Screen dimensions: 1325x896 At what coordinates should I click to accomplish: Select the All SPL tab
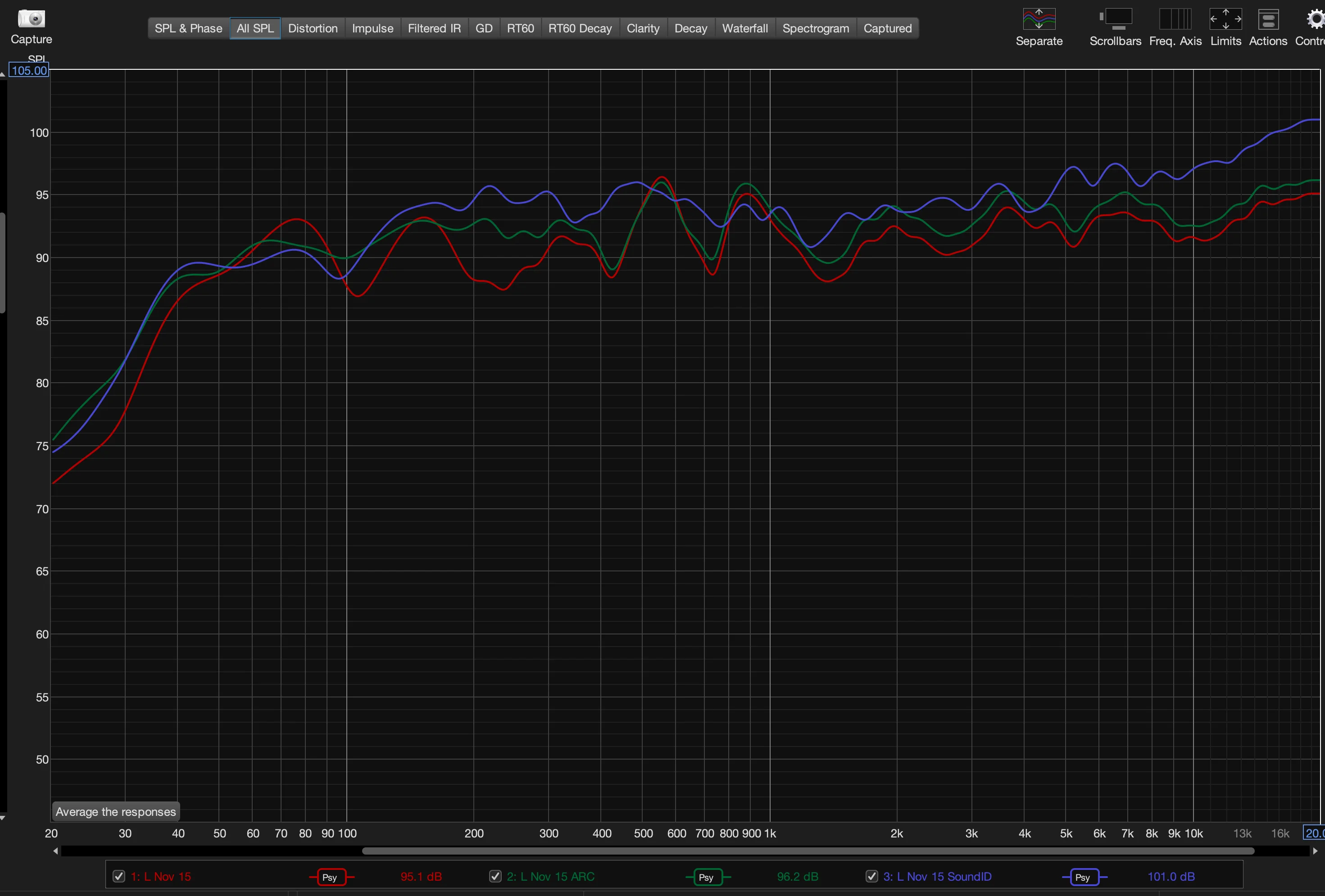click(255, 28)
